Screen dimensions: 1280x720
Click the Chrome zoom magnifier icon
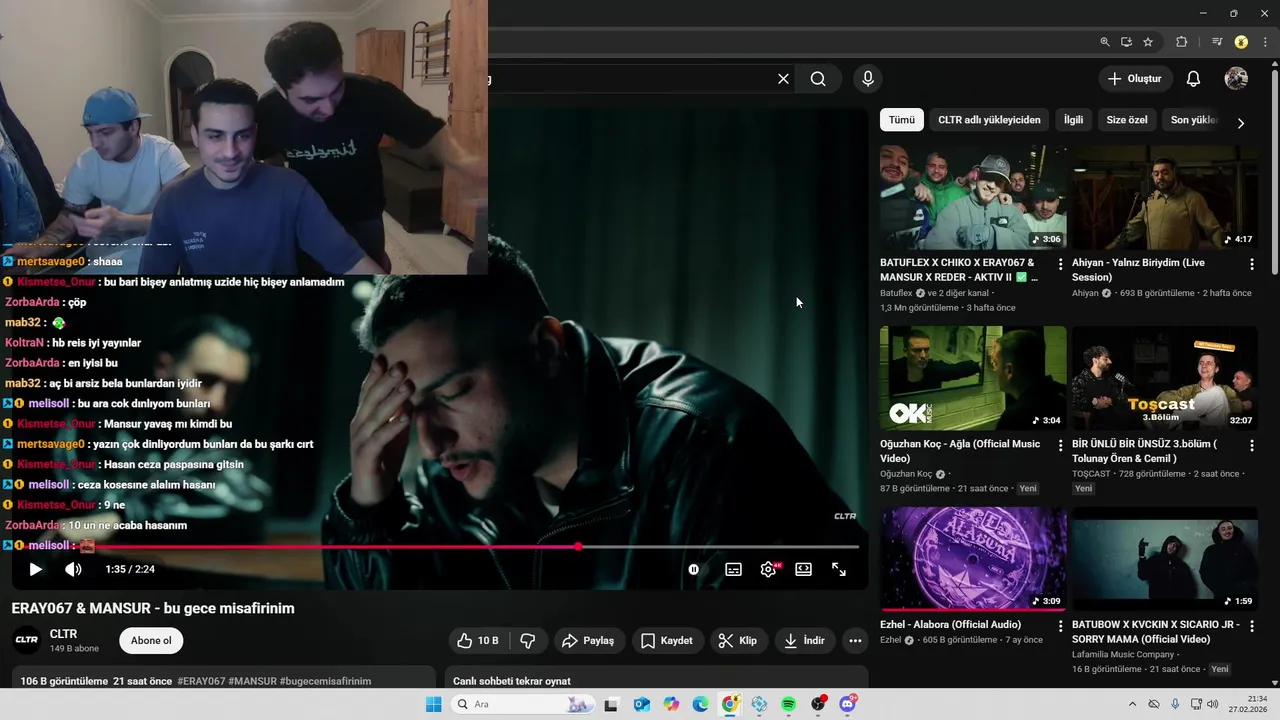(1105, 42)
